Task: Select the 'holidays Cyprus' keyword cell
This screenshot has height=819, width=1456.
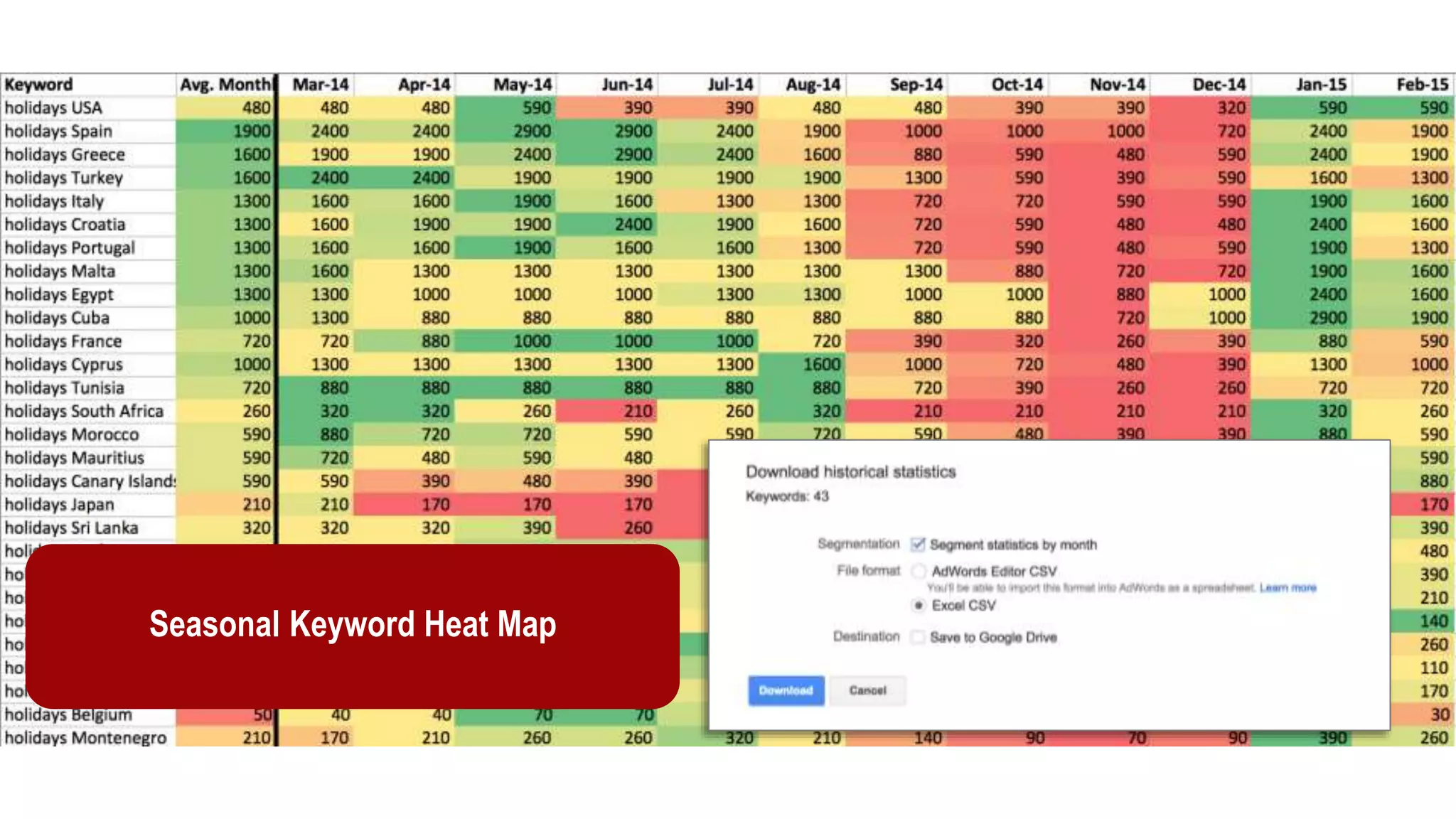Action: tap(88, 365)
